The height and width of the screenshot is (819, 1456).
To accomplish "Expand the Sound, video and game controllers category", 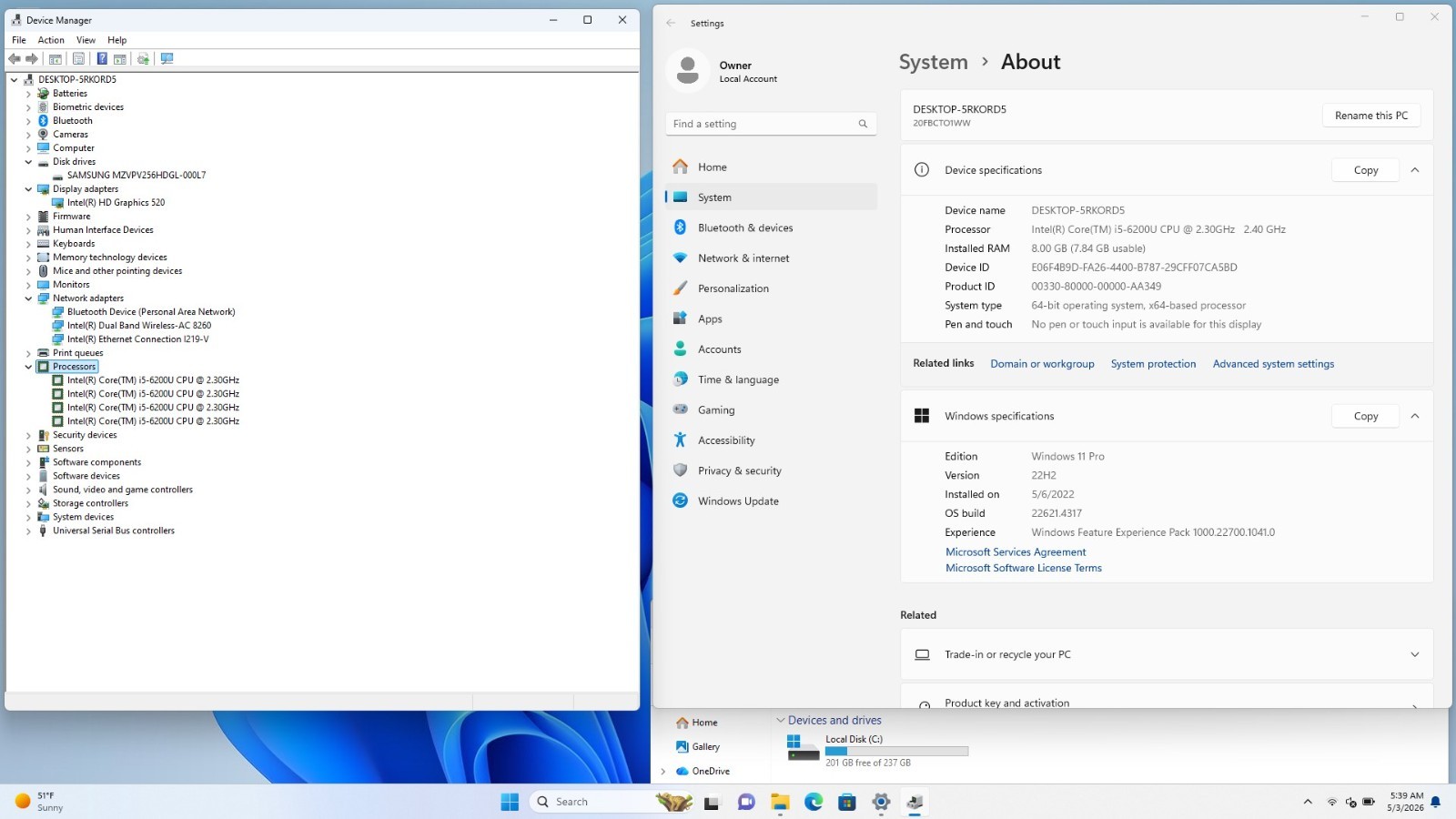I will 28,490.
